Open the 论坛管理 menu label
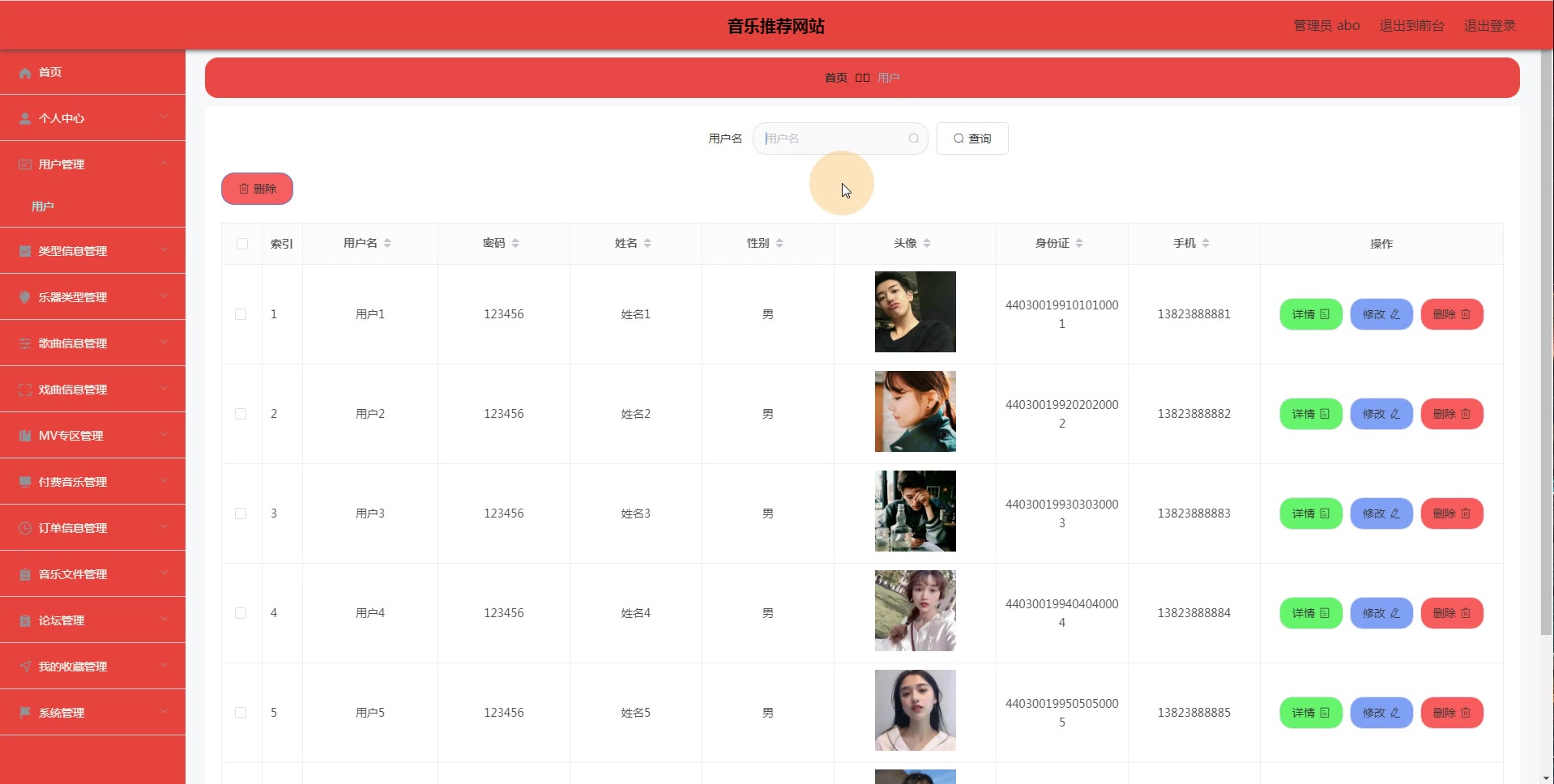1554x784 pixels. (62, 620)
